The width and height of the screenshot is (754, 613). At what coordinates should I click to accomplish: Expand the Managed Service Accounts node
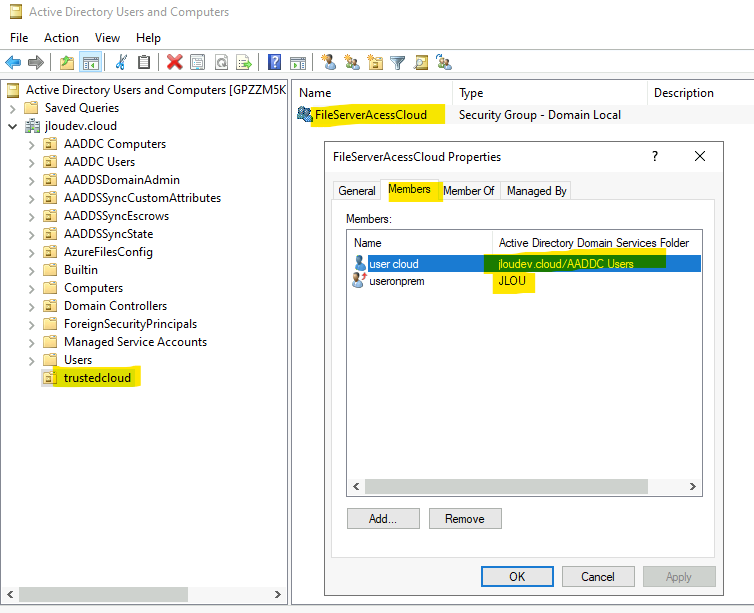tap(32, 343)
